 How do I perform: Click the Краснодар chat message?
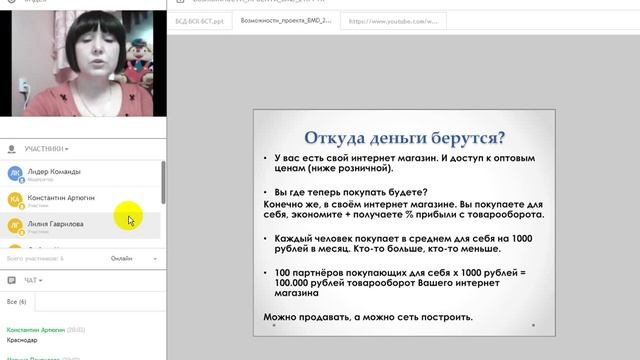point(22,340)
